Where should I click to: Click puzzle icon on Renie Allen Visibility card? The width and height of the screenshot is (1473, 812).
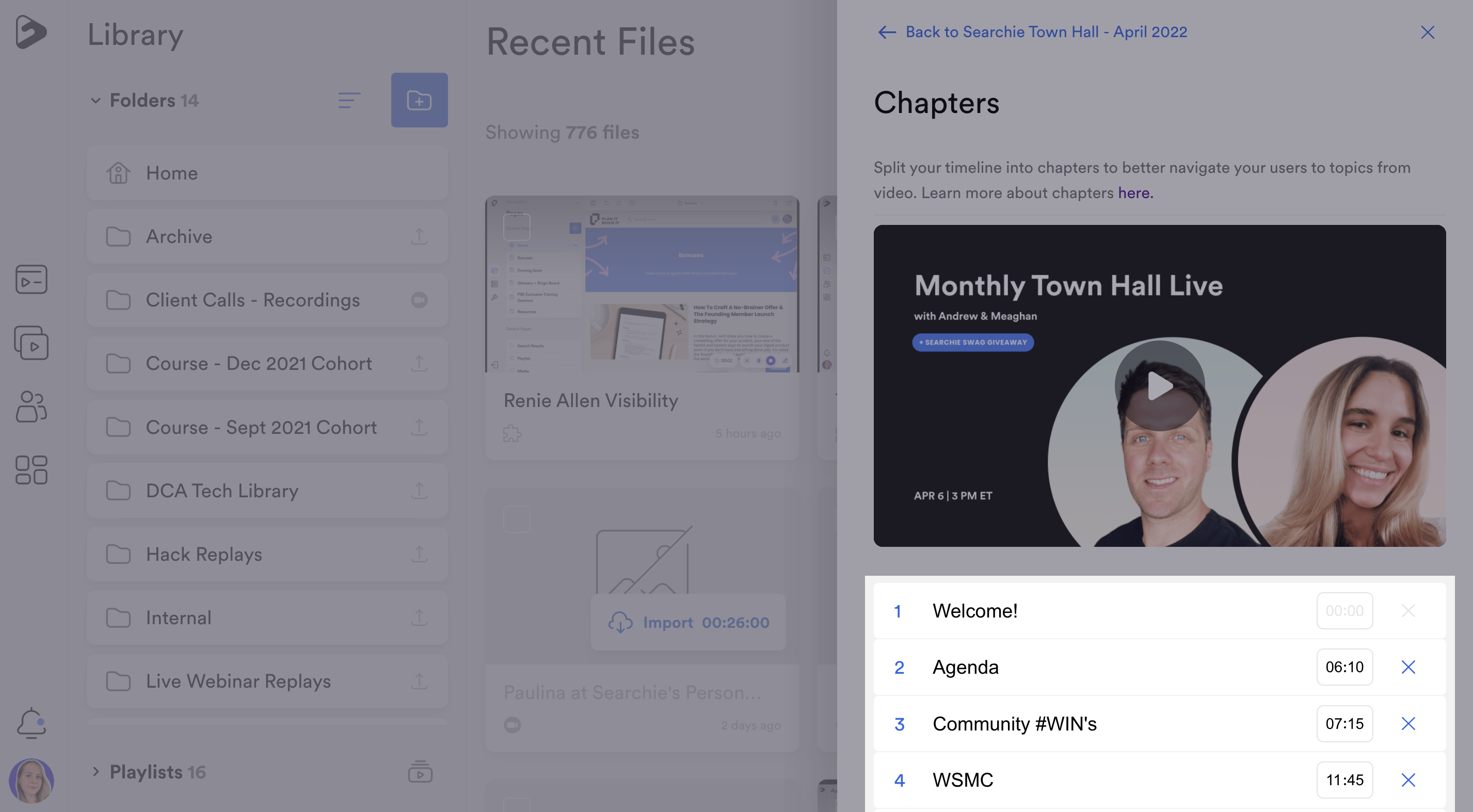click(x=512, y=434)
